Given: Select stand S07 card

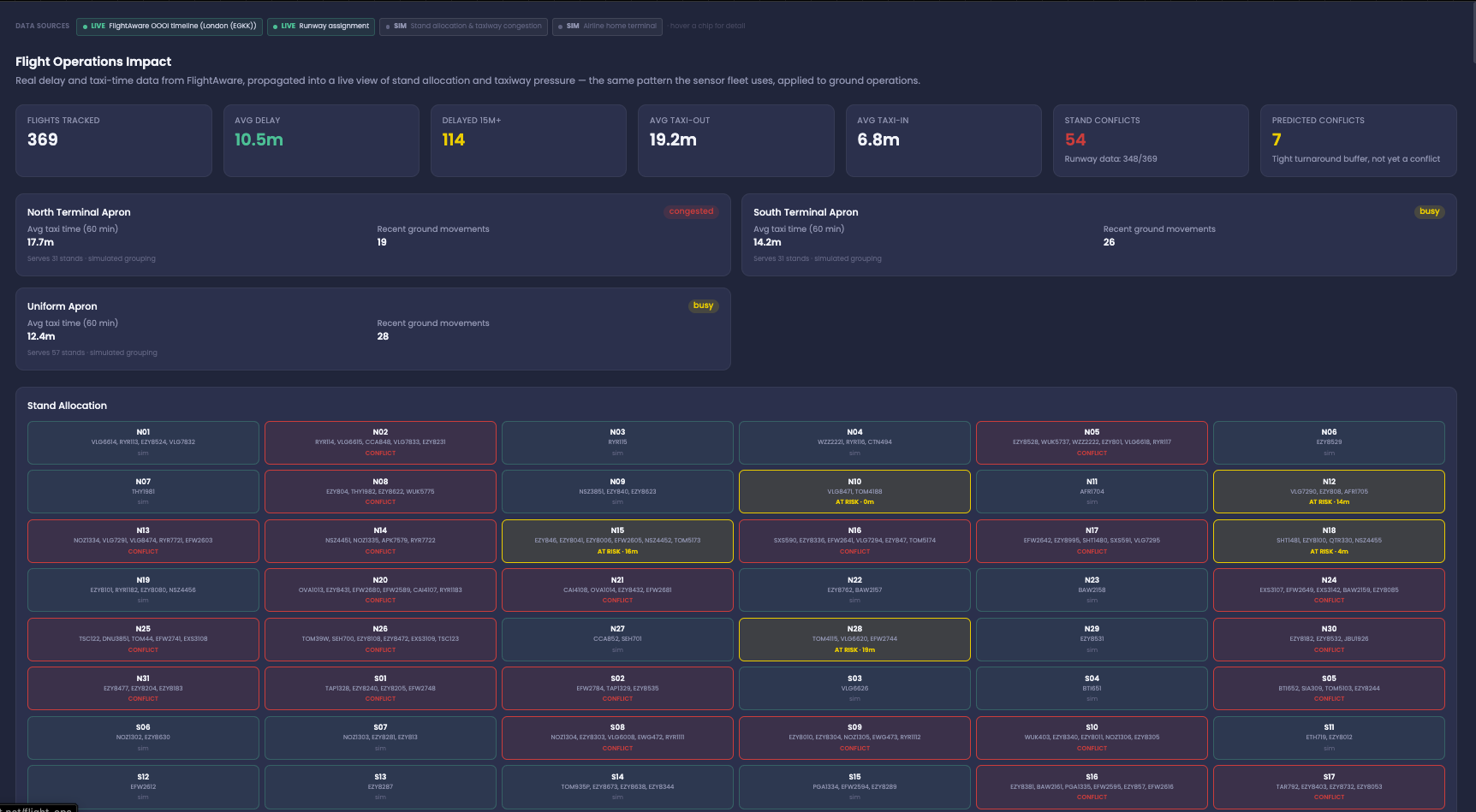Looking at the screenshot, I should tap(380, 738).
